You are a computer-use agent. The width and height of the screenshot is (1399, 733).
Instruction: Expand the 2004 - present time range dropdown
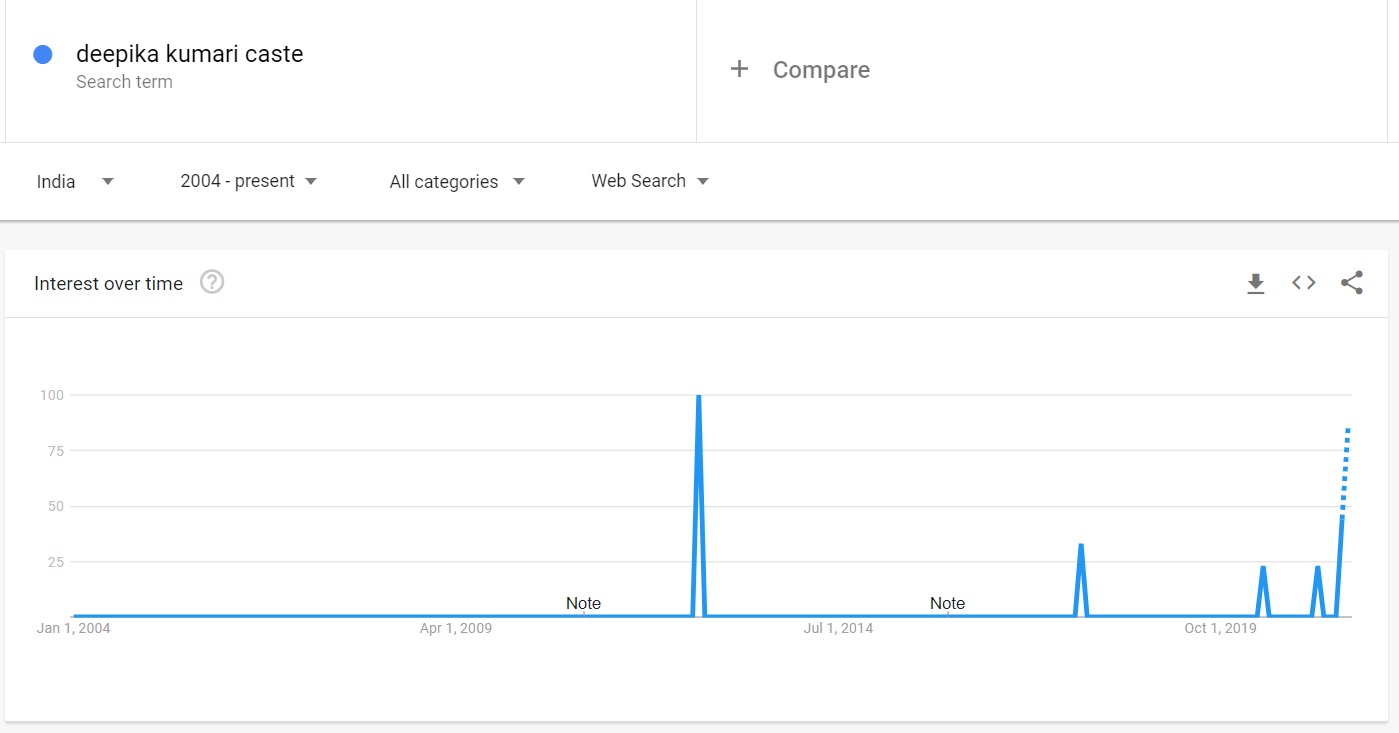(x=248, y=181)
